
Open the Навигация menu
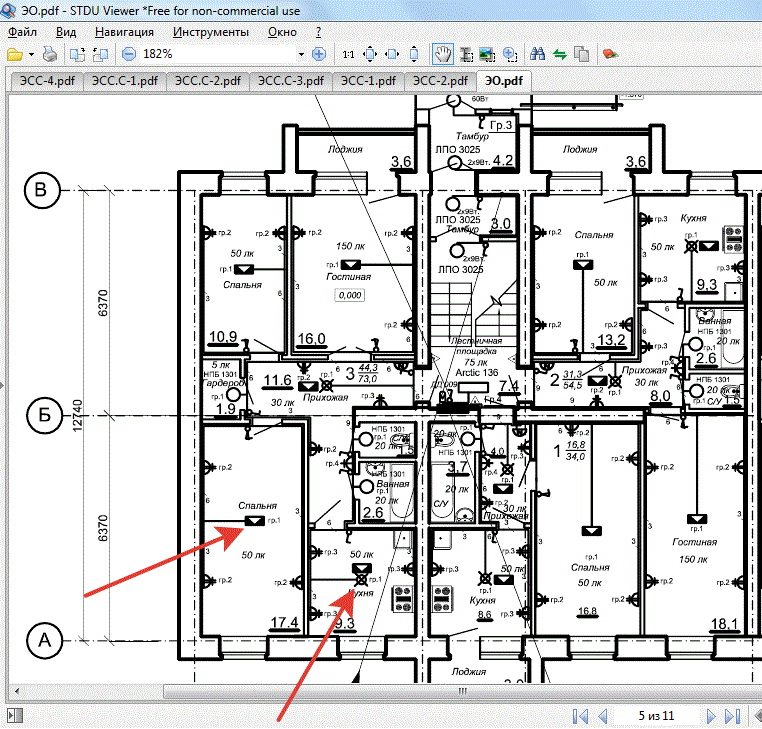117,32
